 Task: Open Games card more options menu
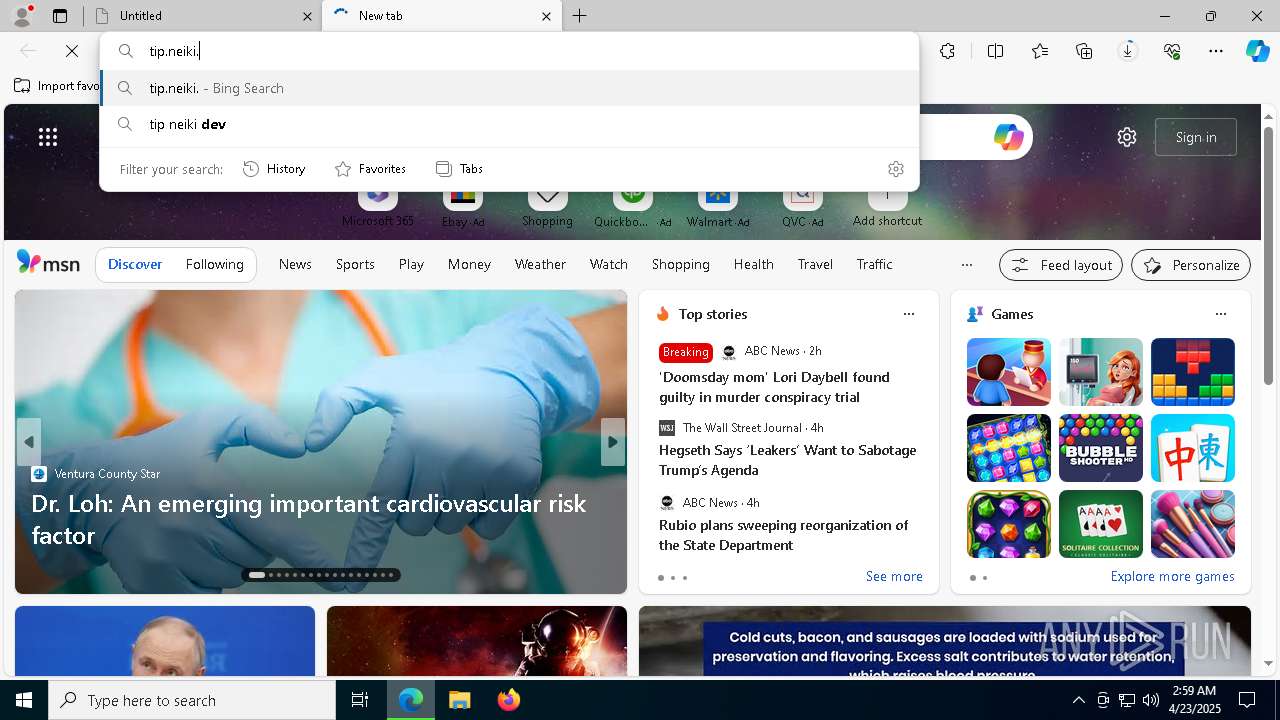tap(1221, 314)
